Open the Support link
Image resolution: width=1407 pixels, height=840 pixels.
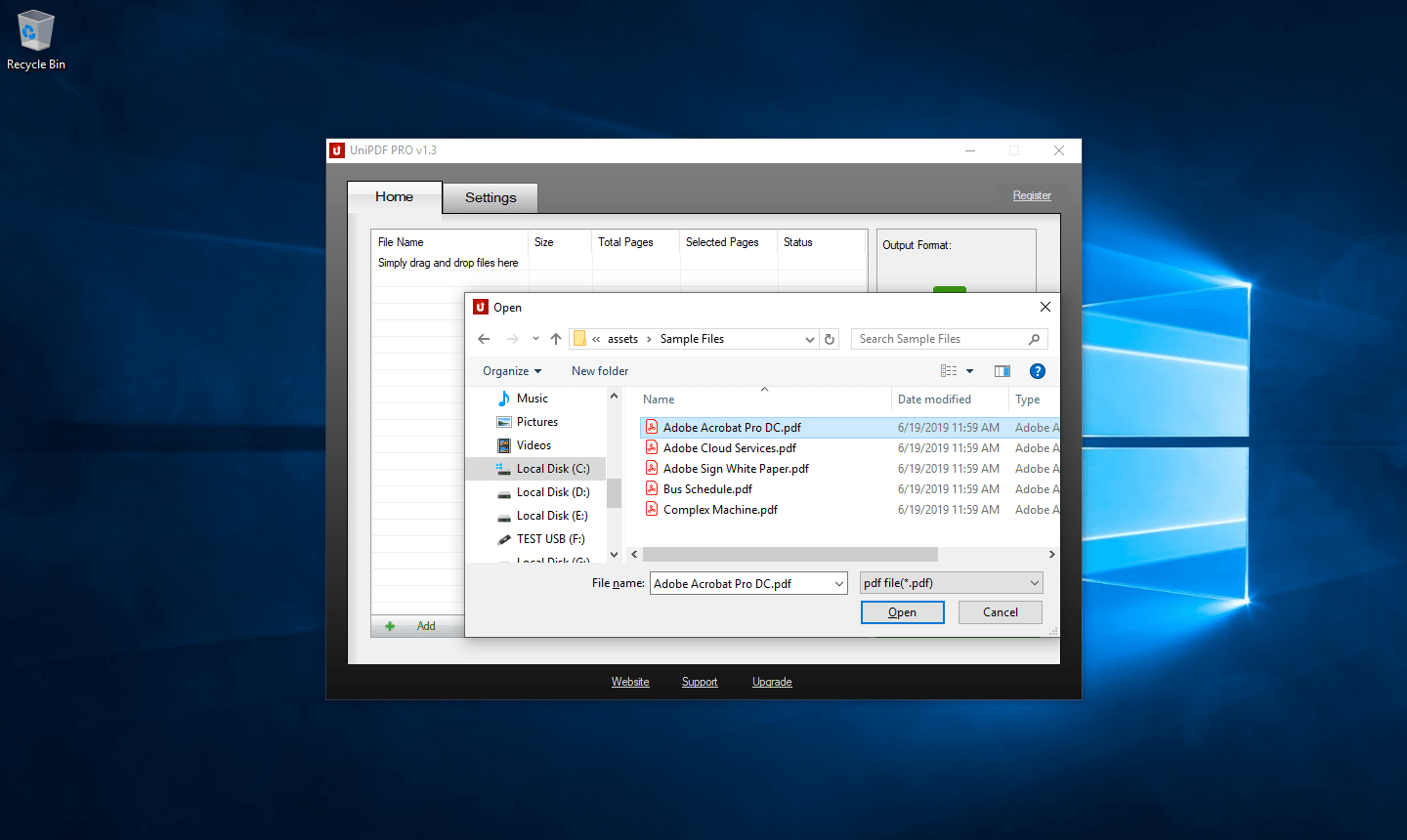pos(700,682)
